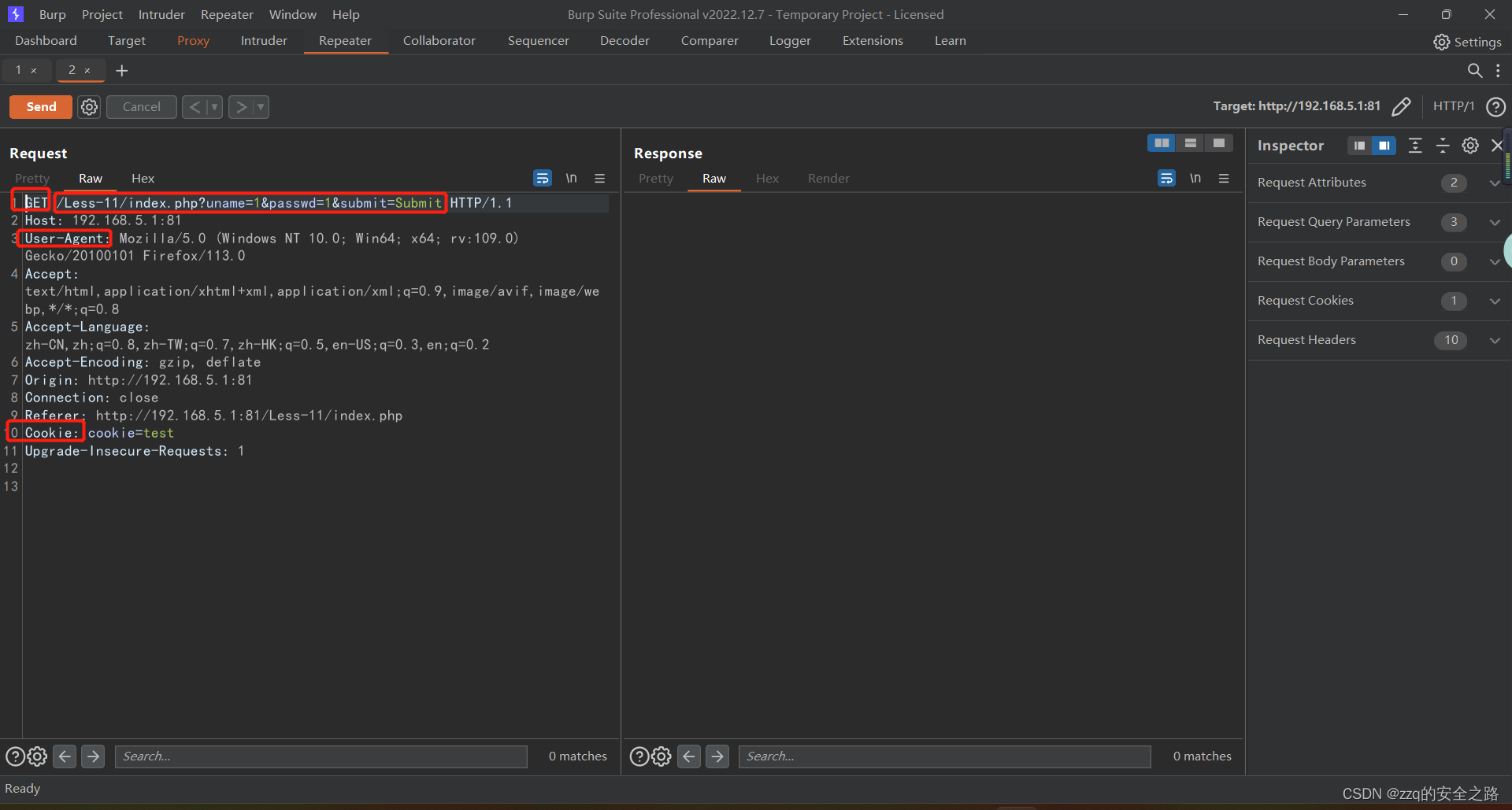This screenshot has width=1512, height=810.
Task: Open Response search help icon
Action: click(x=639, y=756)
